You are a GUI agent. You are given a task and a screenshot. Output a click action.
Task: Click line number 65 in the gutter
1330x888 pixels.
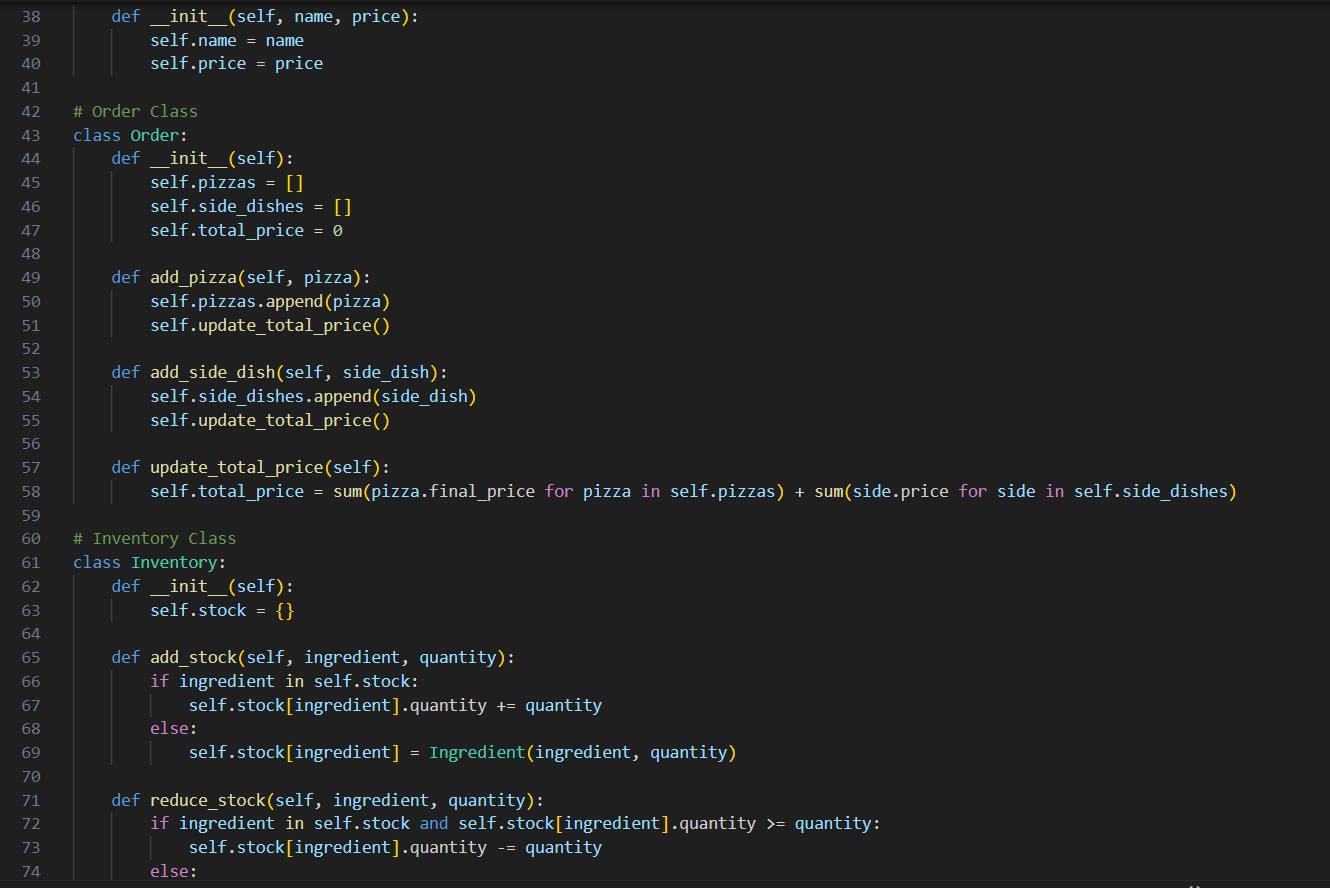(x=30, y=657)
